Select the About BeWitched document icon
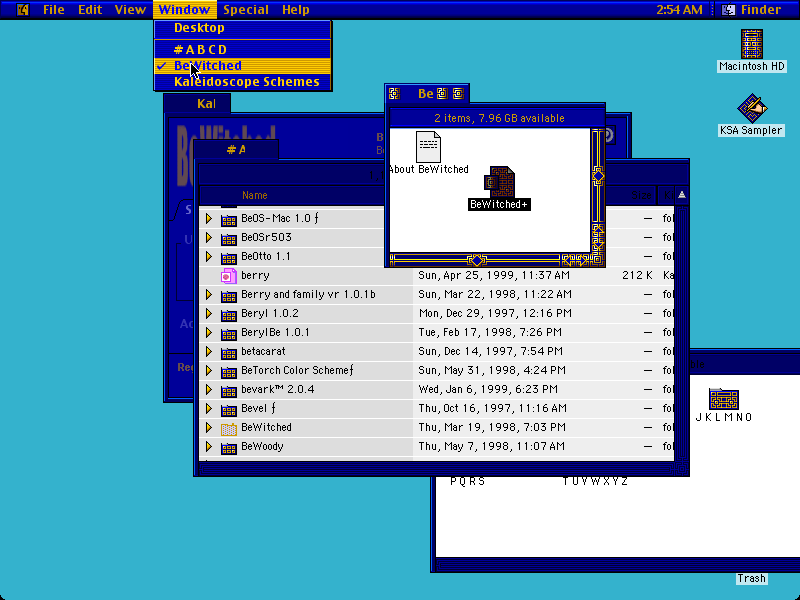 point(428,147)
